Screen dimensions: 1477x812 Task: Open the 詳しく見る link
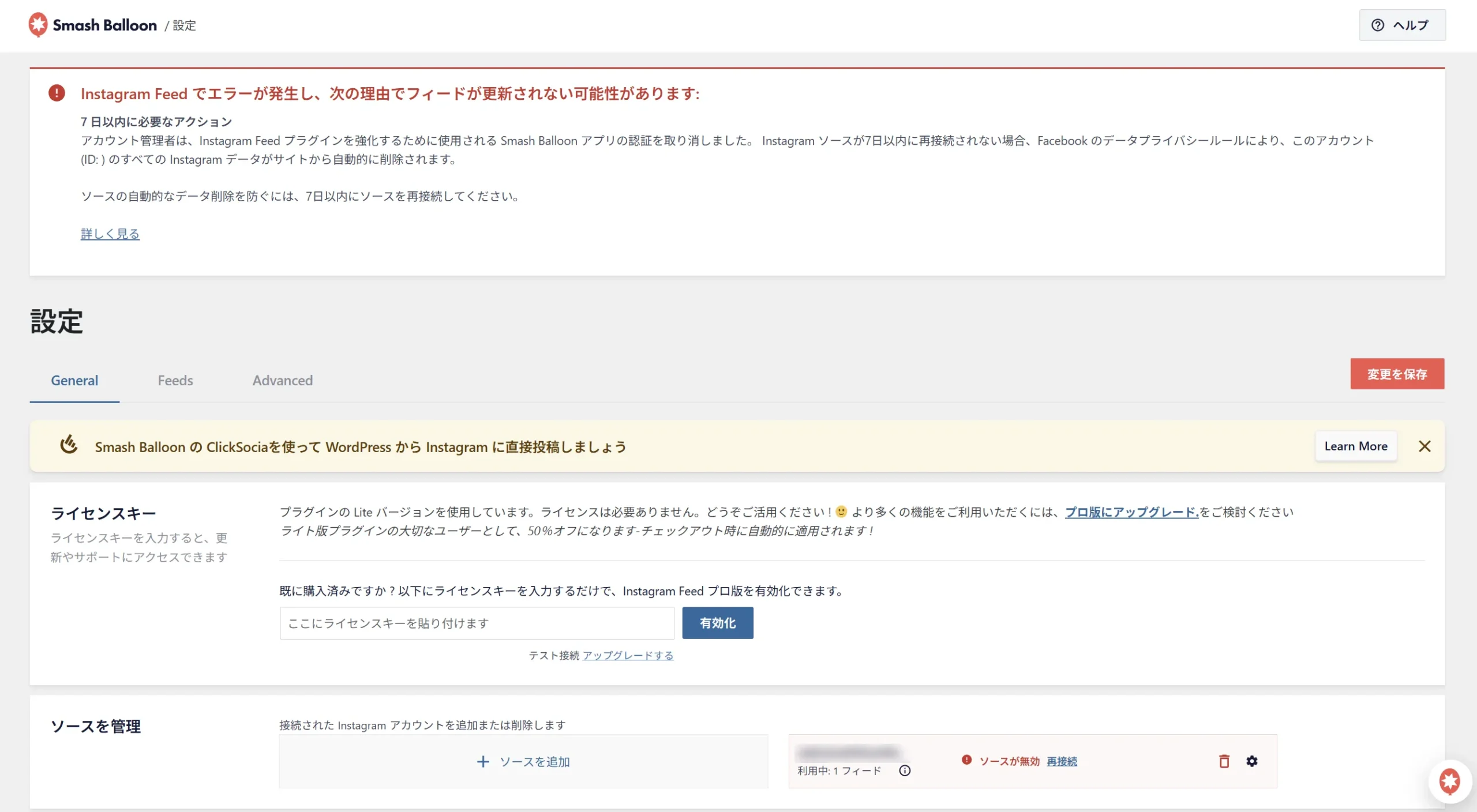point(110,234)
